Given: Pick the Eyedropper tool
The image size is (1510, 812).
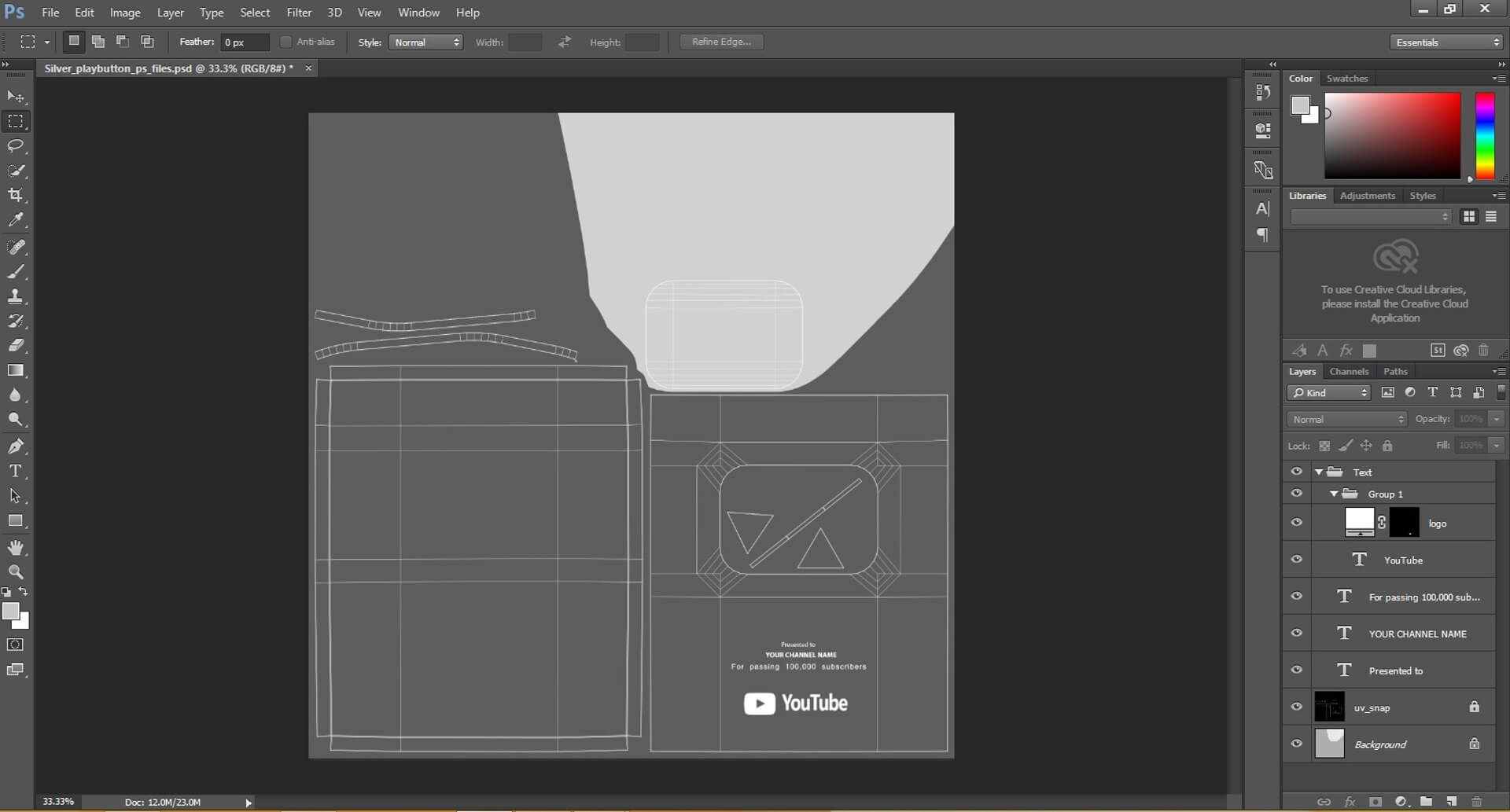Looking at the screenshot, I should pos(16,220).
